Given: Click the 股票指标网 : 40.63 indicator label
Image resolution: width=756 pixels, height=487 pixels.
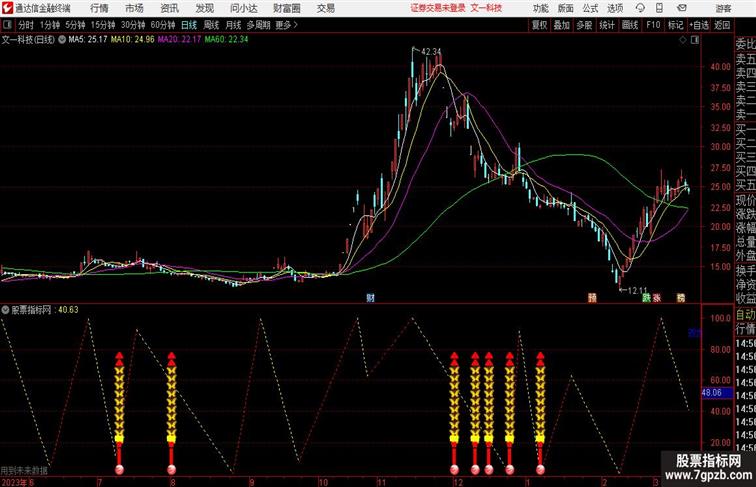Looking at the screenshot, I should click(x=45, y=310).
